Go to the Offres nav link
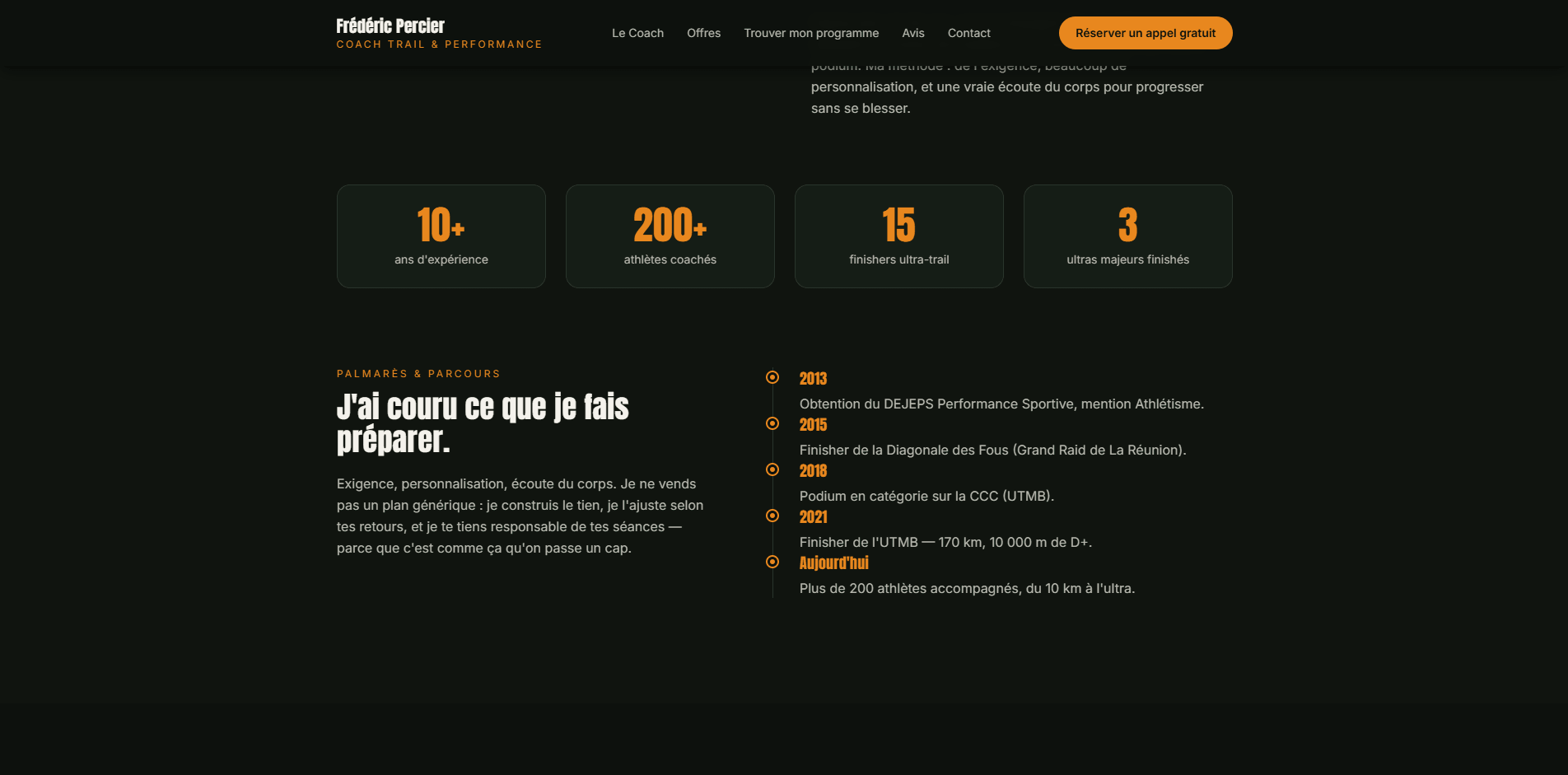Image resolution: width=1568 pixels, height=775 pixels. [704, 33]
